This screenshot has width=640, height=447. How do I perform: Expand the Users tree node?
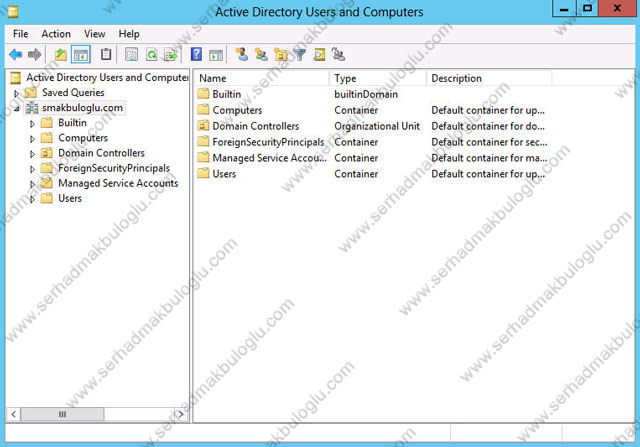[x=32, y=199]
